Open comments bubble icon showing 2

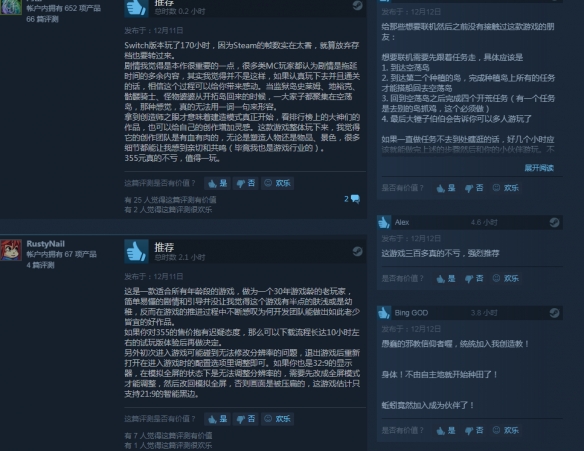point(352,199)
